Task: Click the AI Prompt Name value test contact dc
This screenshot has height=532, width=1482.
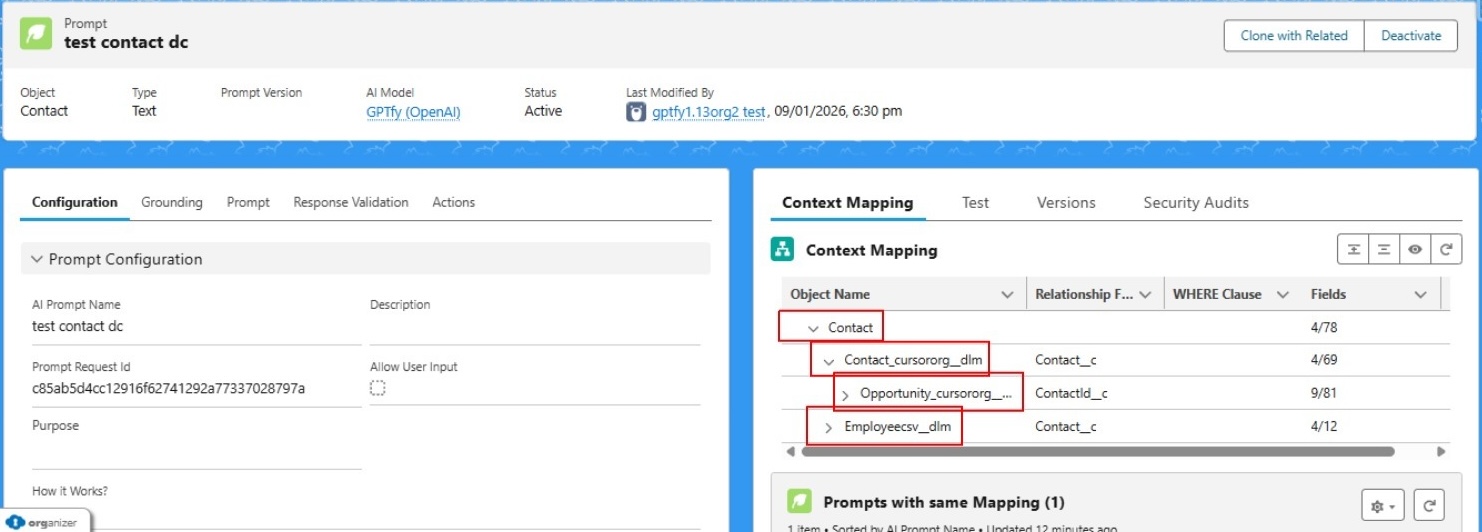Action: 78,326
